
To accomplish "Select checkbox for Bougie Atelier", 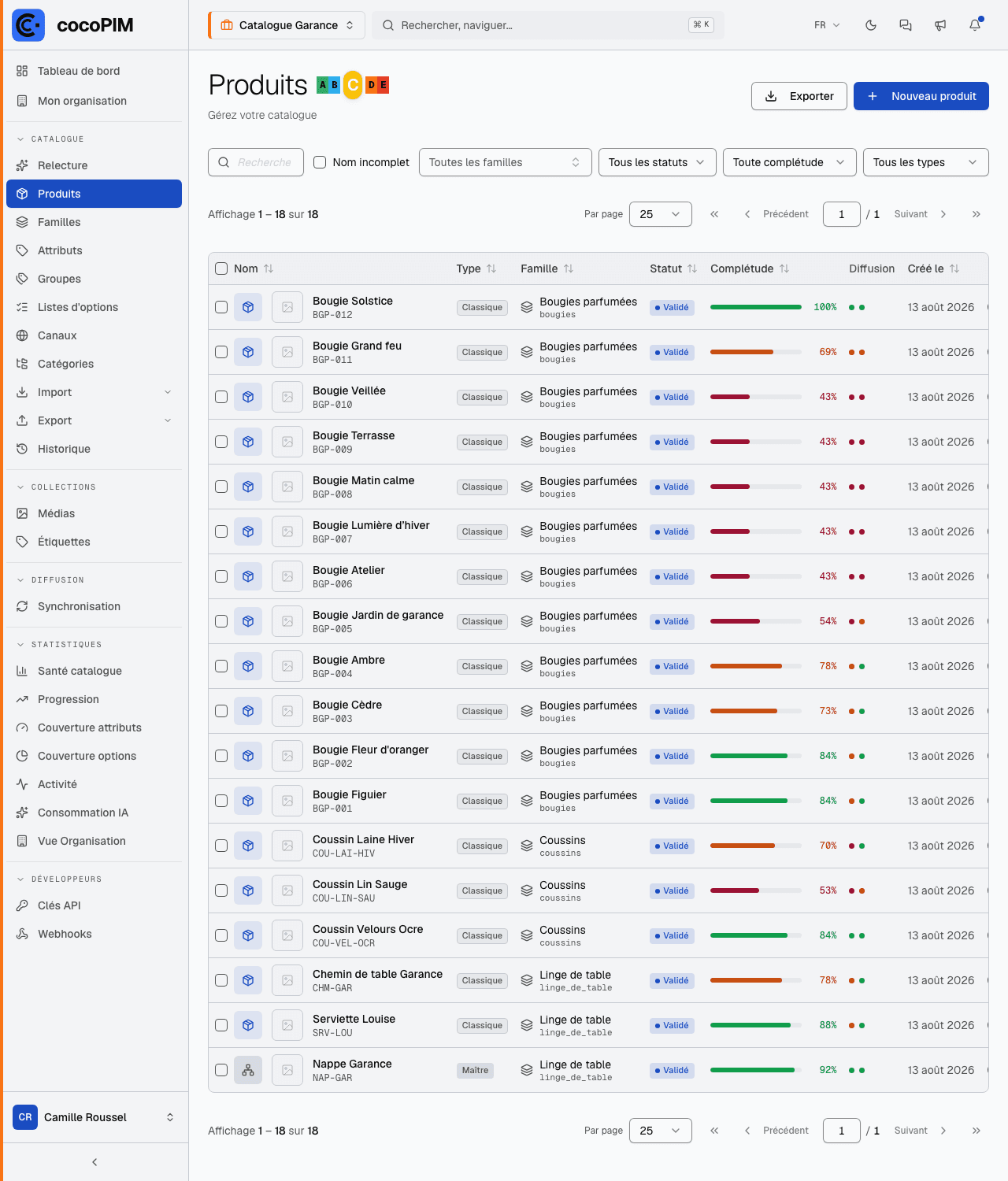I will click(x=221, y=576).
